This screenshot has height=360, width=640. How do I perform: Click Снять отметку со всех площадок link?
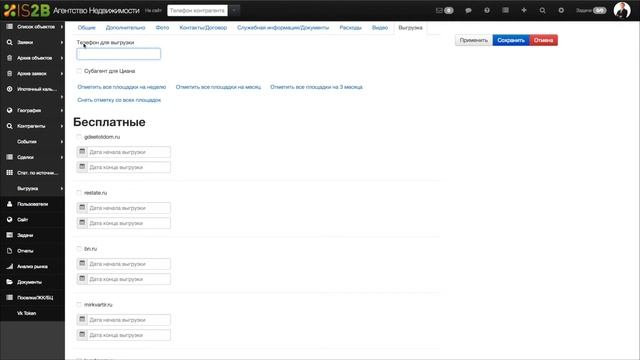[x=119, y=100]
